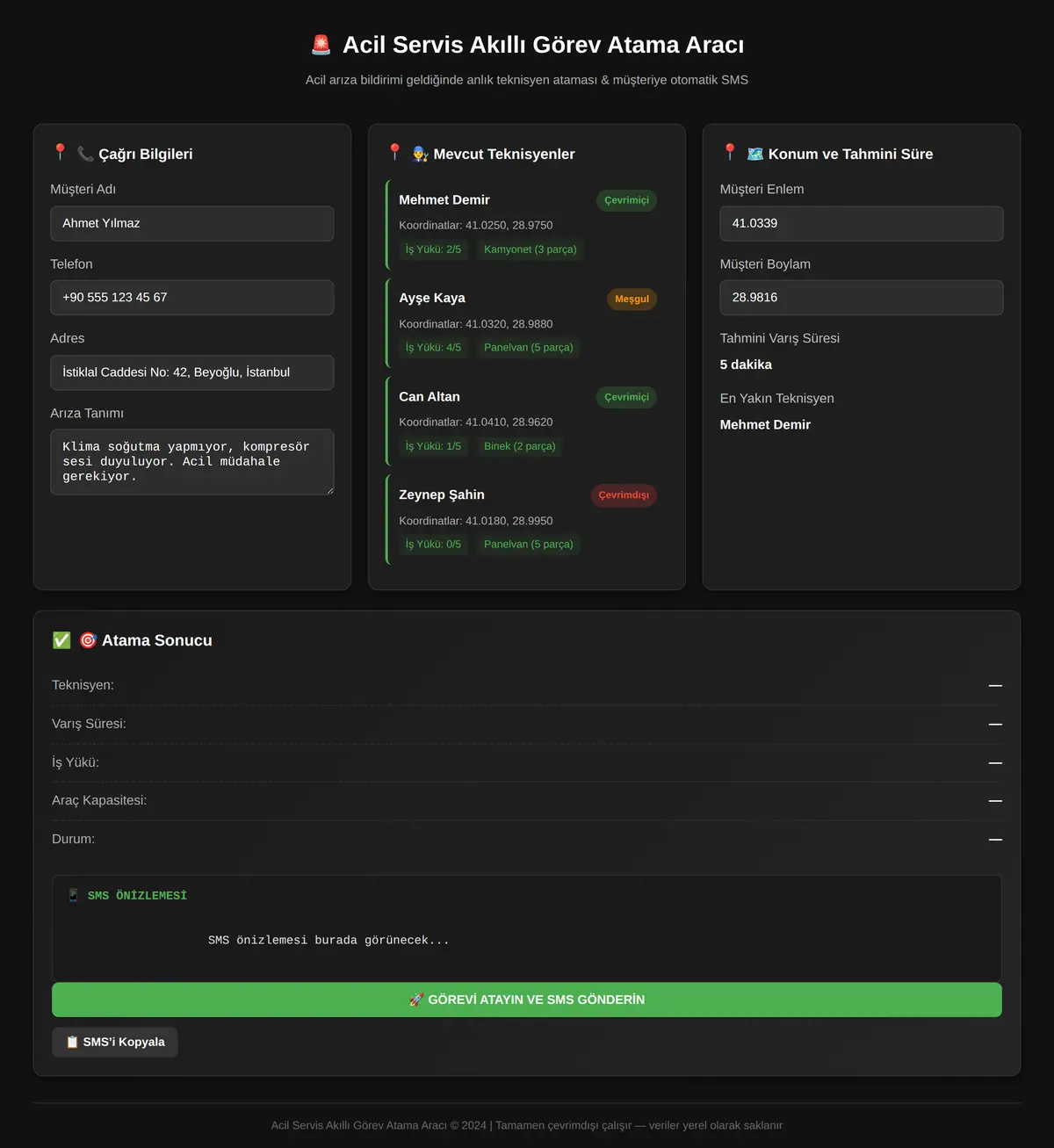Select technician name Can Altan
1054x1148 pixels.
(430, 397)
